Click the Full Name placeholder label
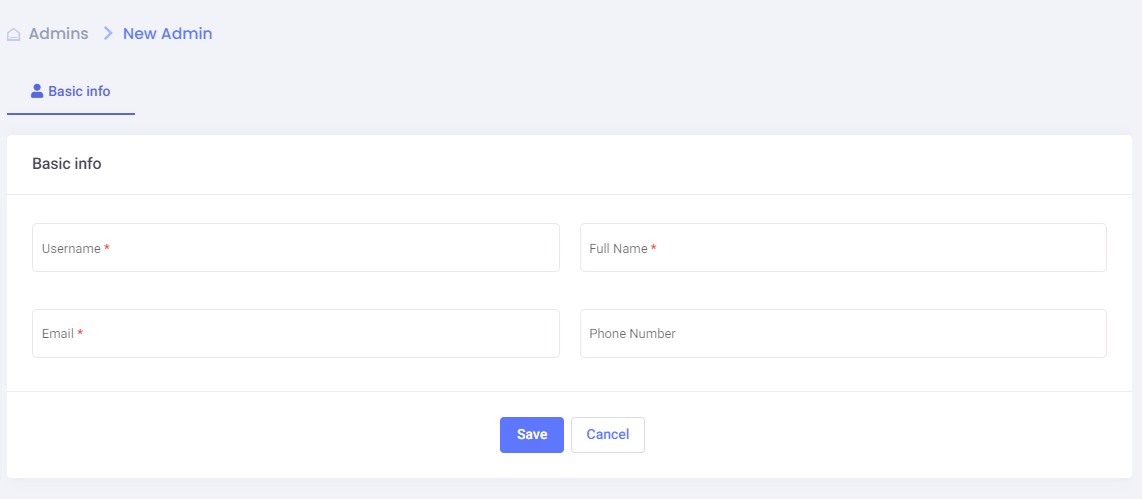Viewport: 1142px width, 499px height. 618,248
